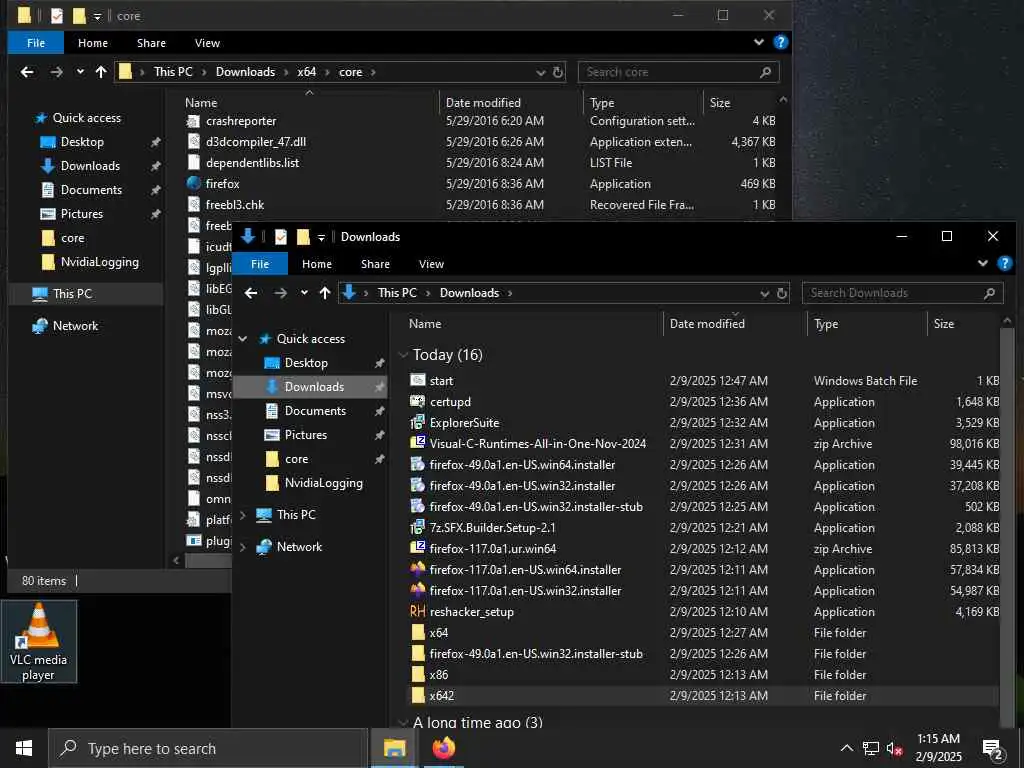Select firefox-117.0a1.en-US.win32.installer icon
Viewport: 1024px width, 768px height.
click(x=417, y=590)
